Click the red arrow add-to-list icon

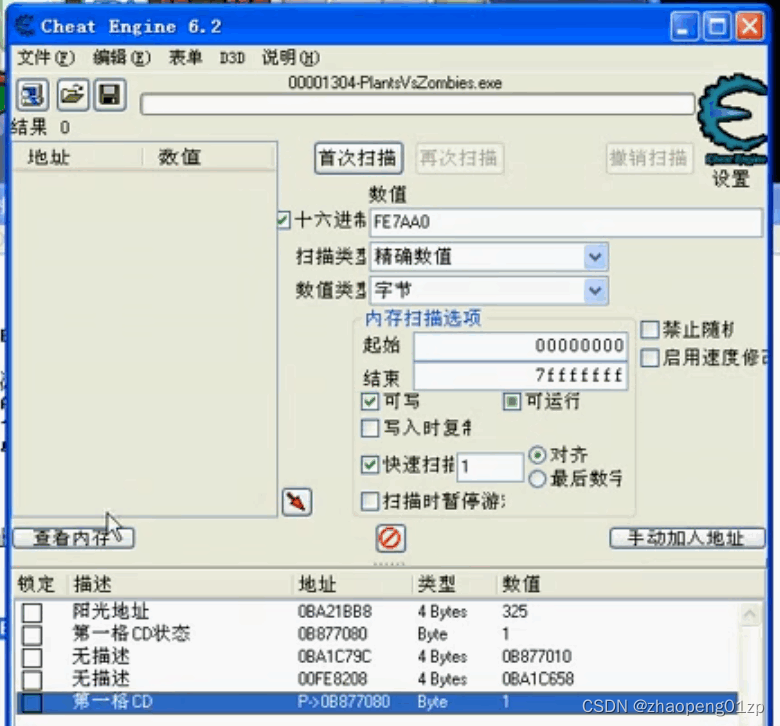297,502
